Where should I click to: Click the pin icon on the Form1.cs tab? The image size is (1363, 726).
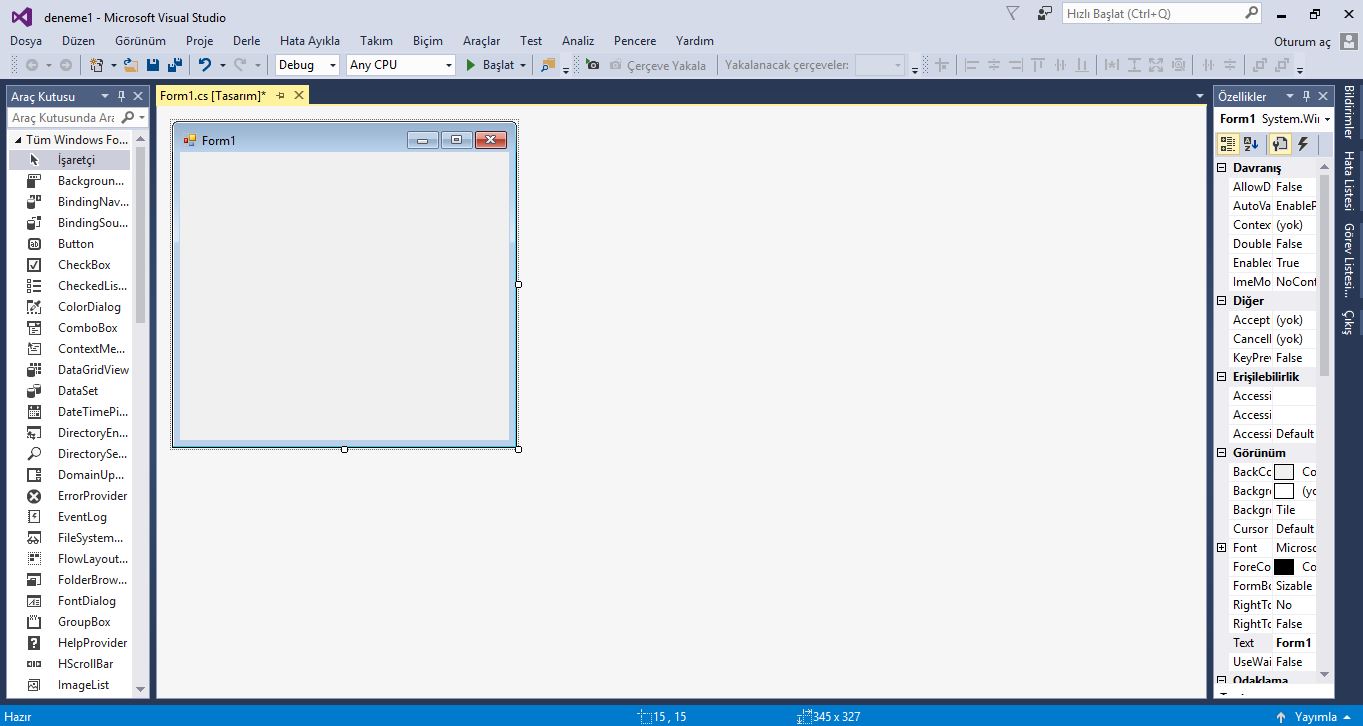pos(281,95)
